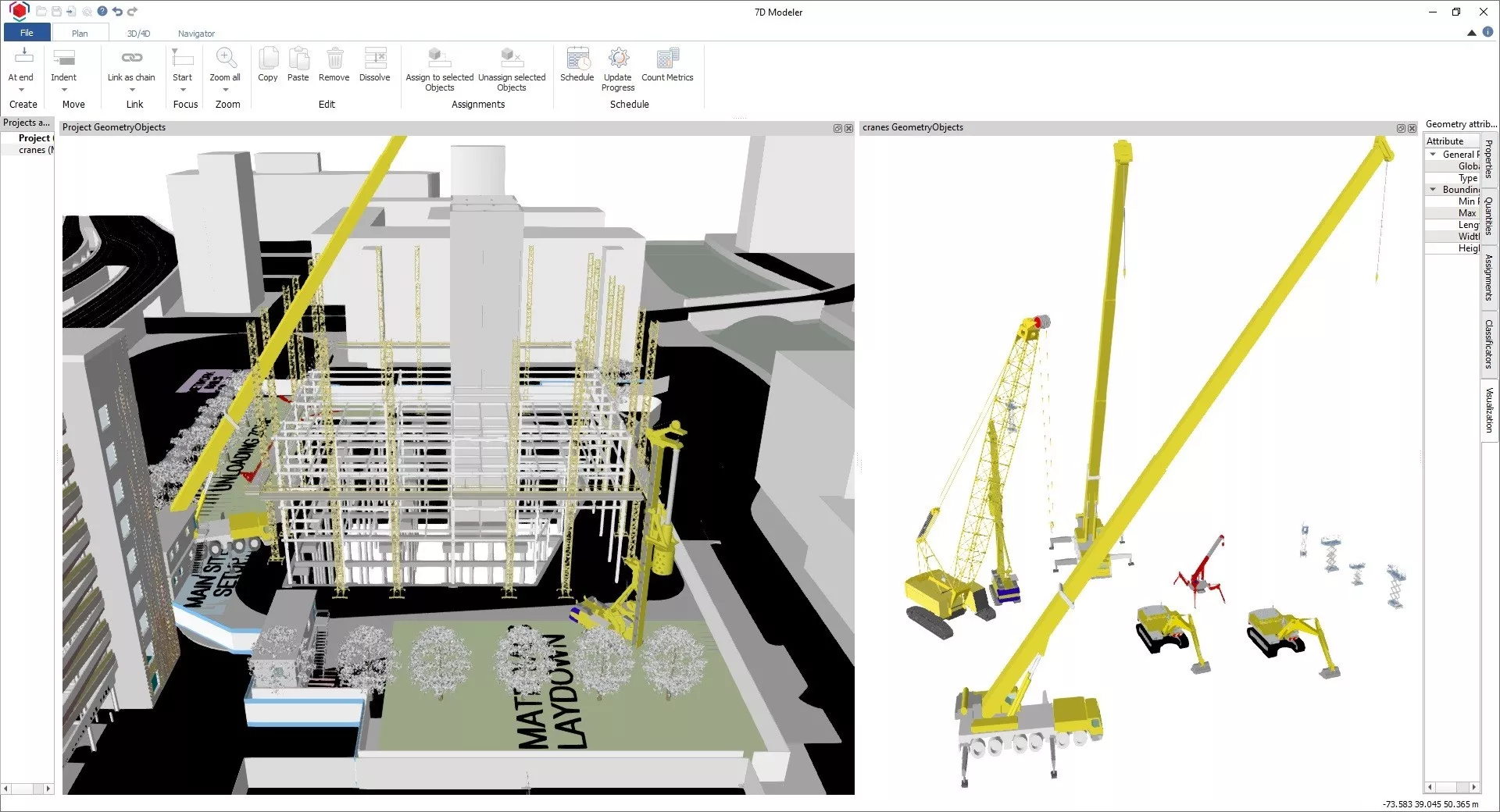The height and width of the screenshot is (812, 1500).
Task: Click the Copy icon in Edit group
Action: (x=268, y=58)
